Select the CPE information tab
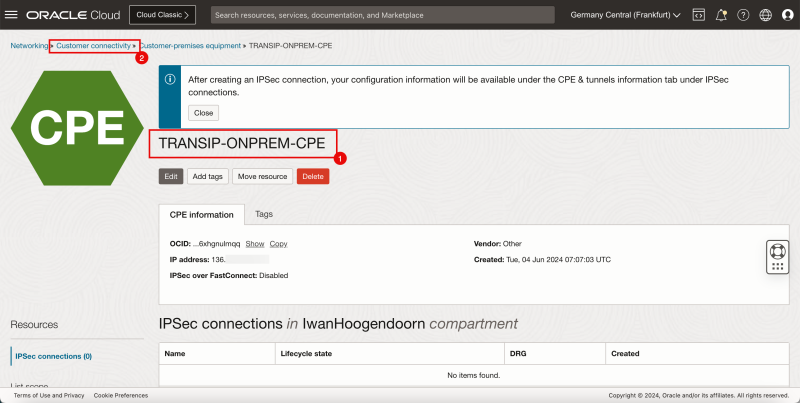 pyautogui.click(x=200, y=214)
